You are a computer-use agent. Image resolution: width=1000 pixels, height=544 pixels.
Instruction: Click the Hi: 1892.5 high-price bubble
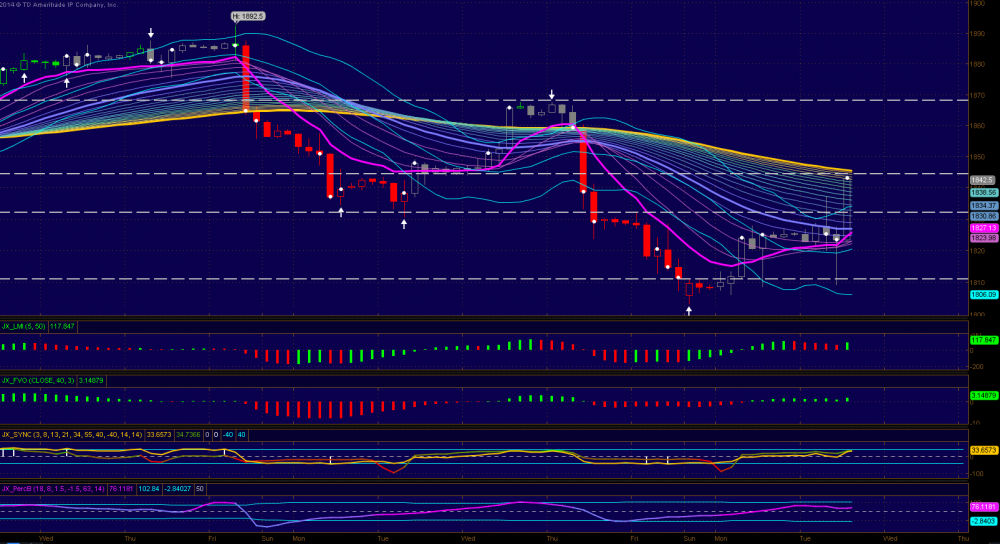click(248, 16)
